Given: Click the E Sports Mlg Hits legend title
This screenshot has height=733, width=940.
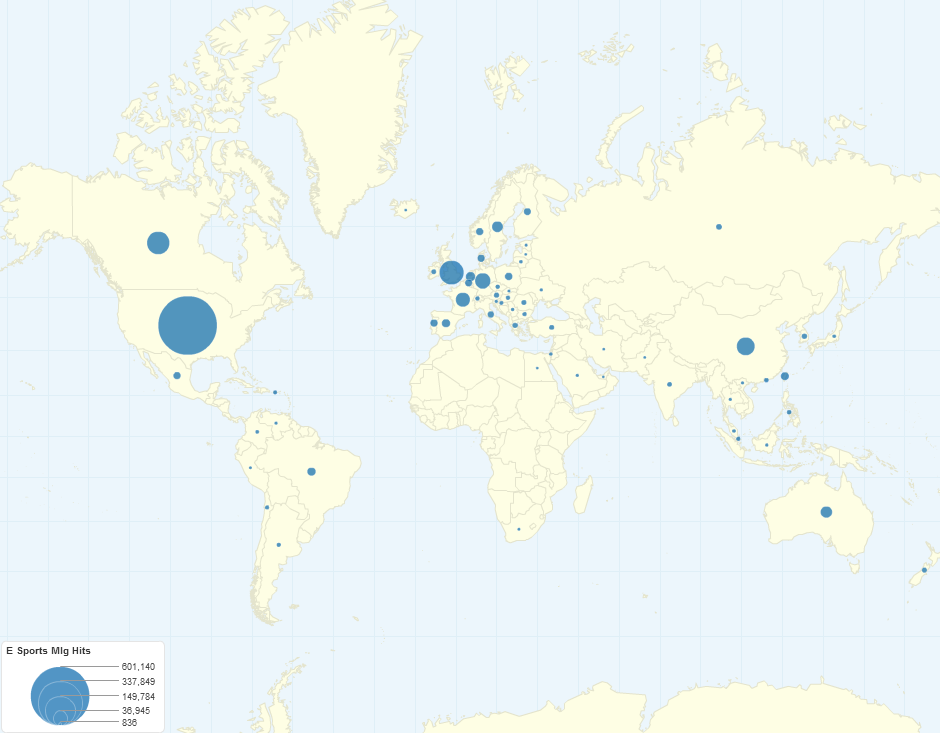Looking at the screenshot, I should [x=48, y=651].
